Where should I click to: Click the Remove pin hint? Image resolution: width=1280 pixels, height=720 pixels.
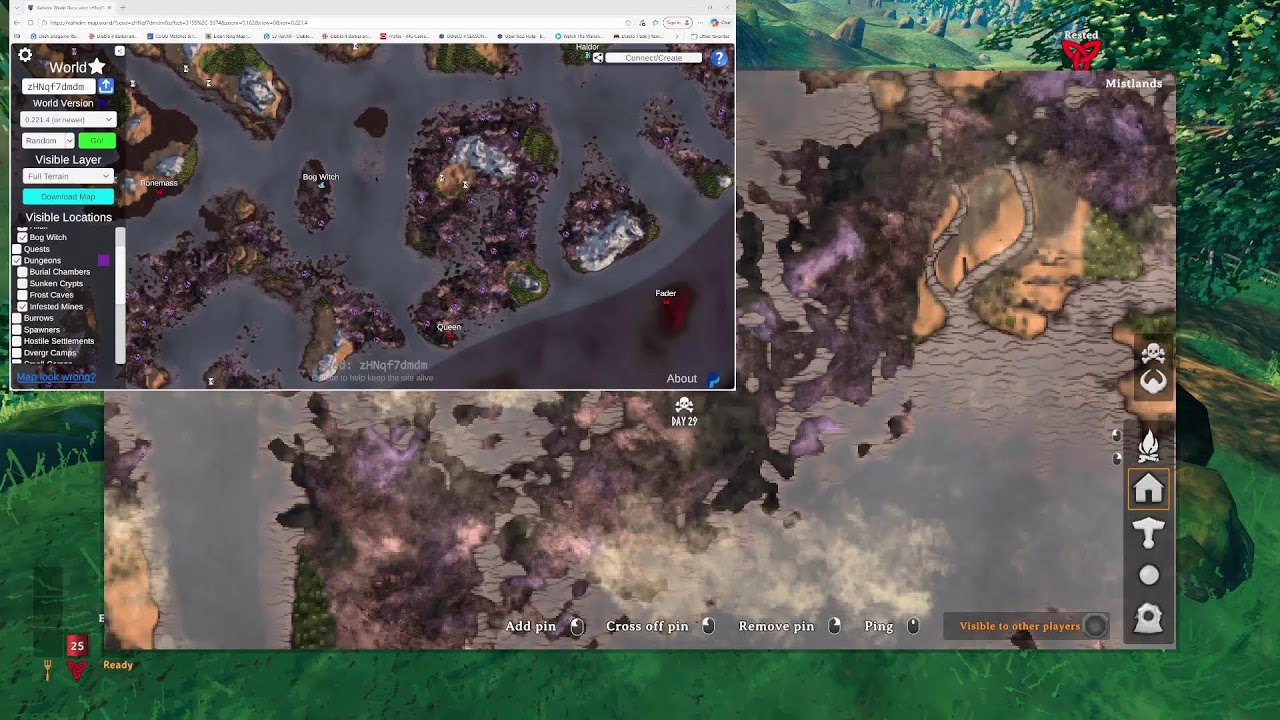[x=776, y=626]
